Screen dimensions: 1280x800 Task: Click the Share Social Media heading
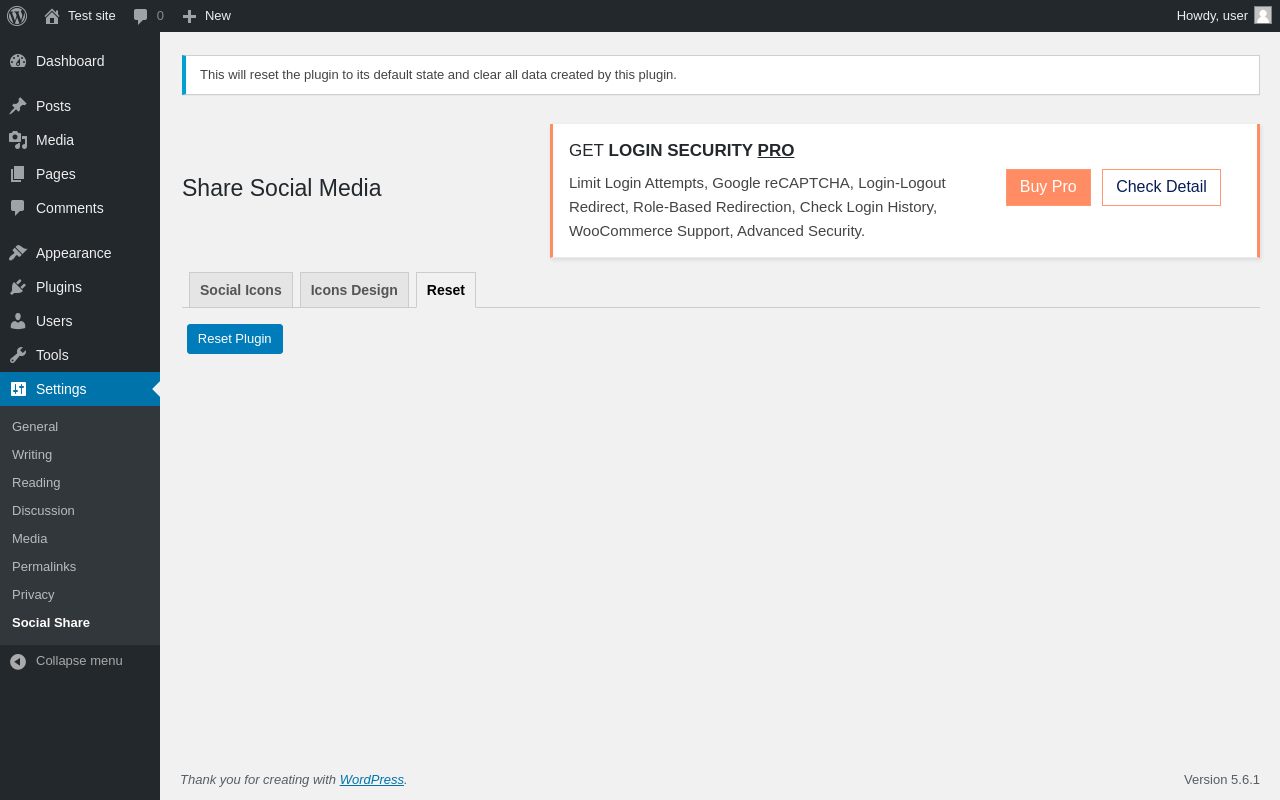[282, 188]
